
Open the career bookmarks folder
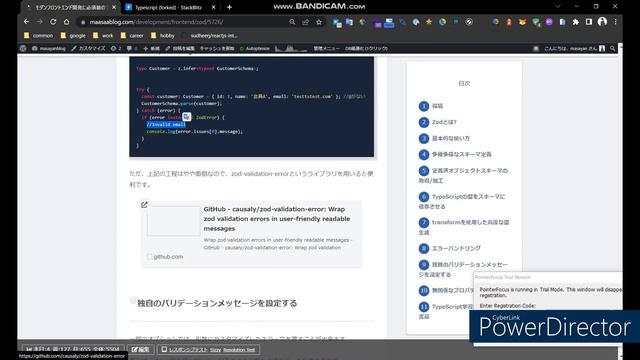(132, 36)
